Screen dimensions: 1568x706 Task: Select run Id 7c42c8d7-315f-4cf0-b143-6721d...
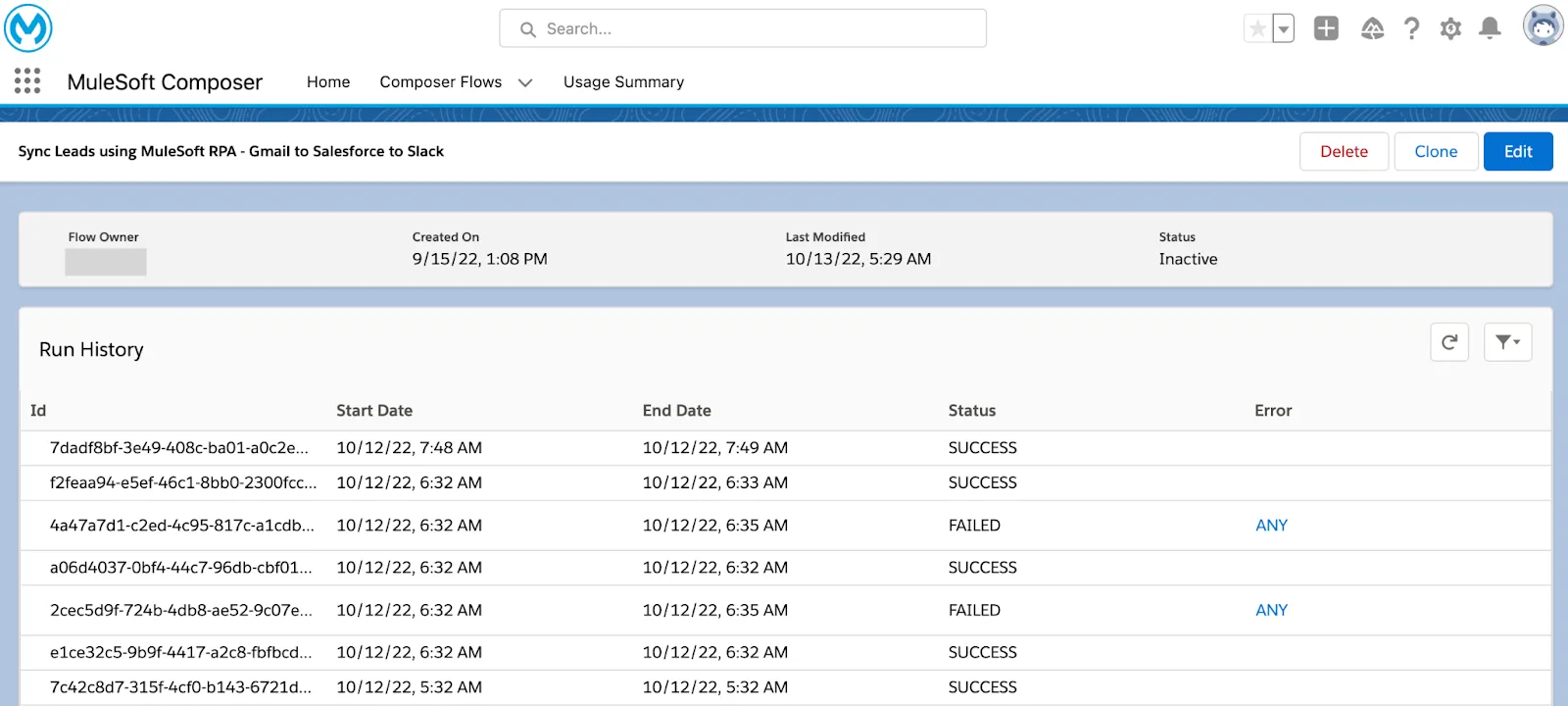tap(180, 687)
